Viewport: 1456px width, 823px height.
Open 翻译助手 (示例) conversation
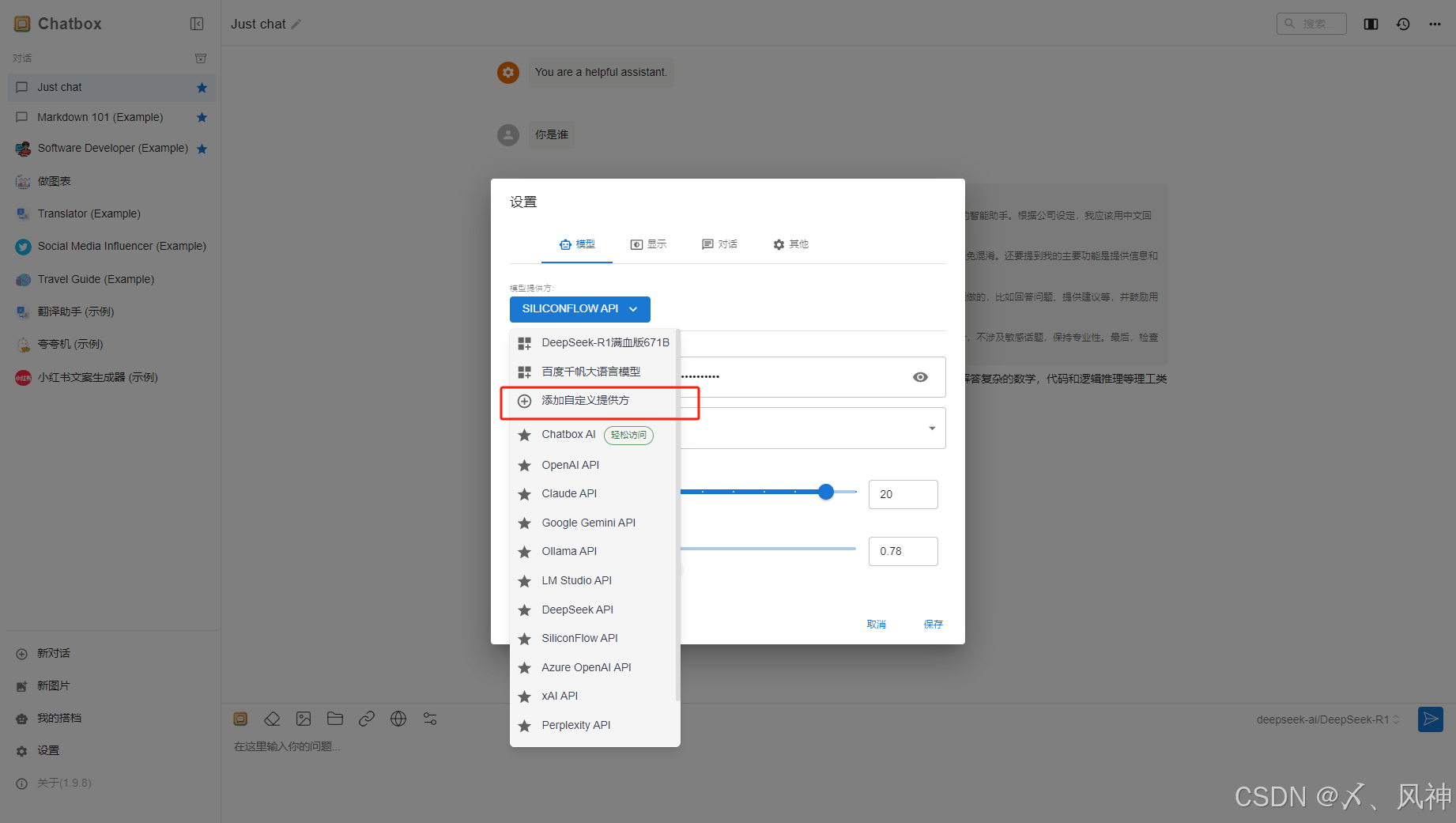point(111,311)
